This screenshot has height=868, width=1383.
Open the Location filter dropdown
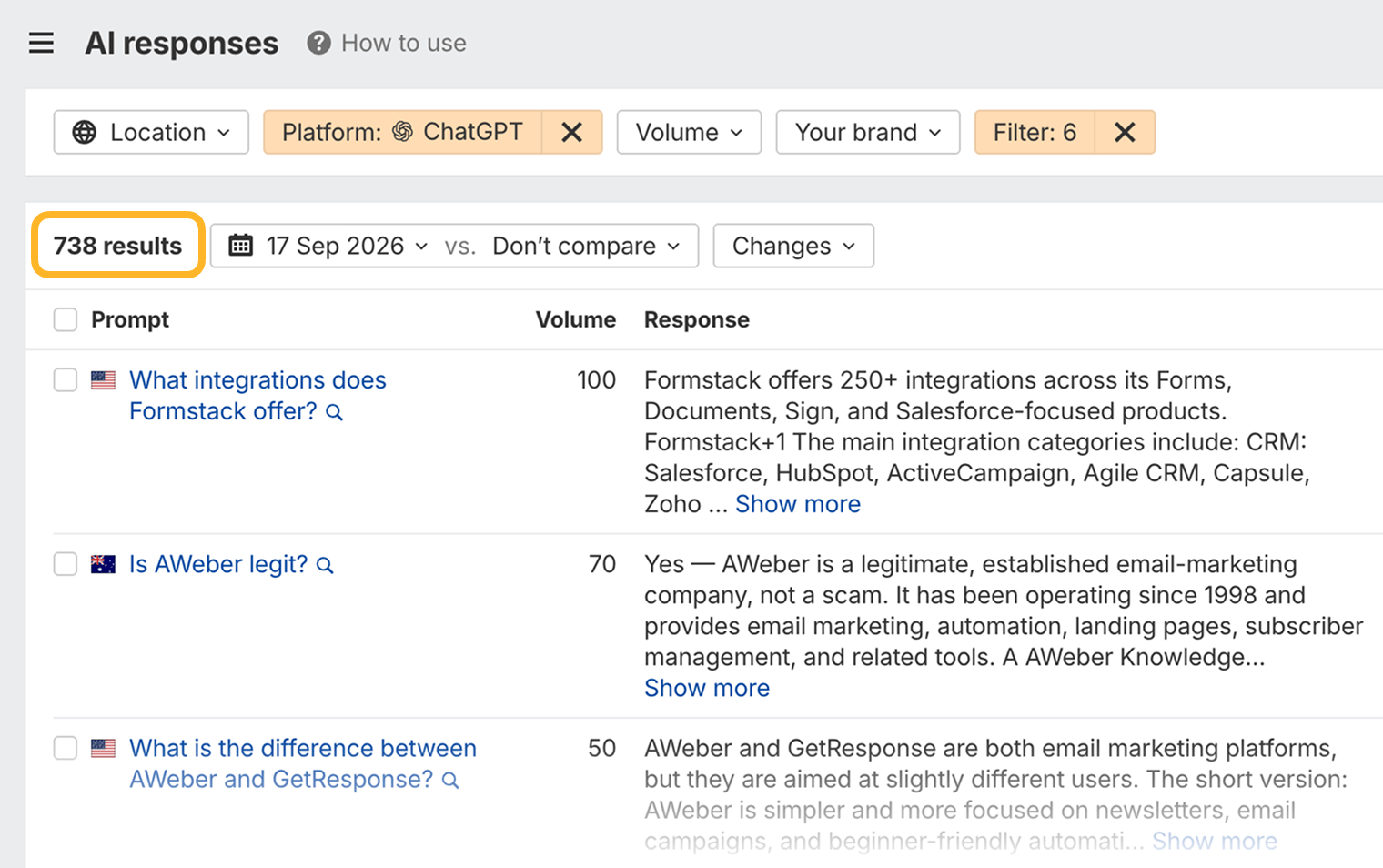click(x=151, y=132)
